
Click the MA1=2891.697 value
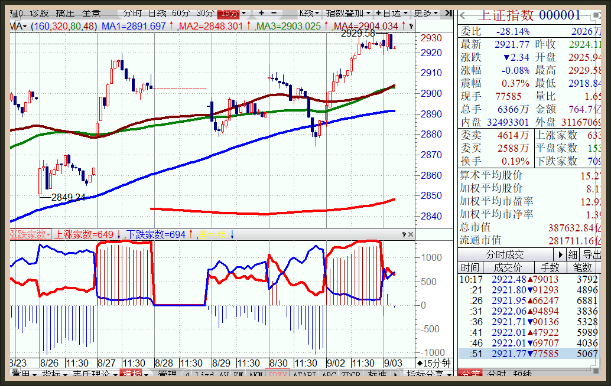[133, 26]
